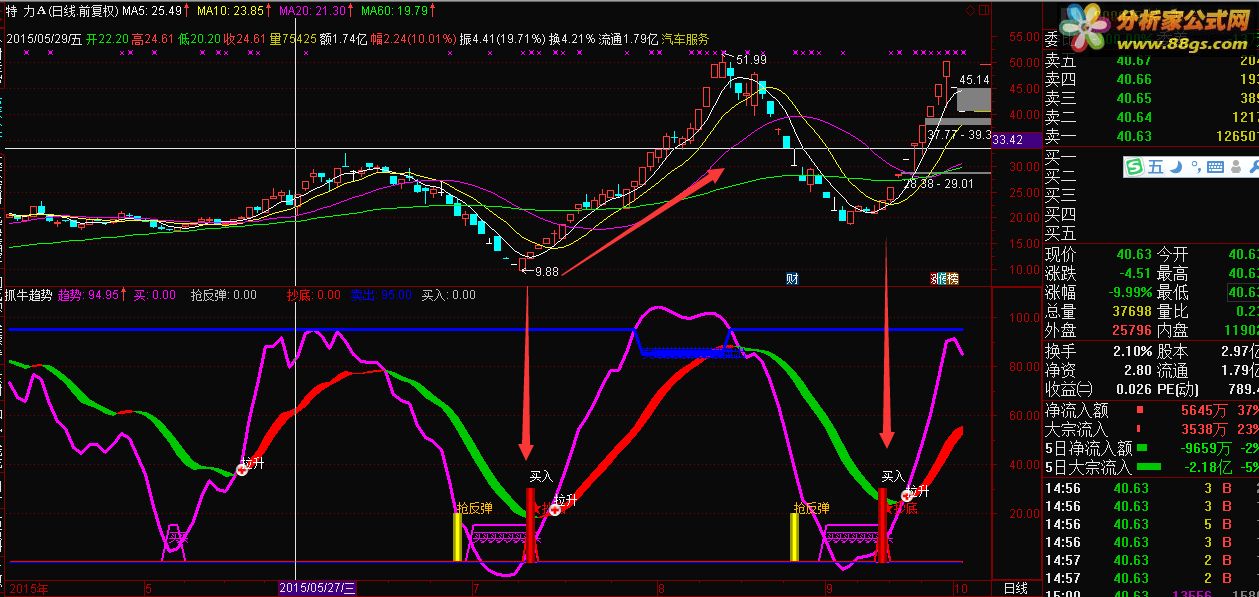Click the 最高 label in quote panel

[1173, 273]
